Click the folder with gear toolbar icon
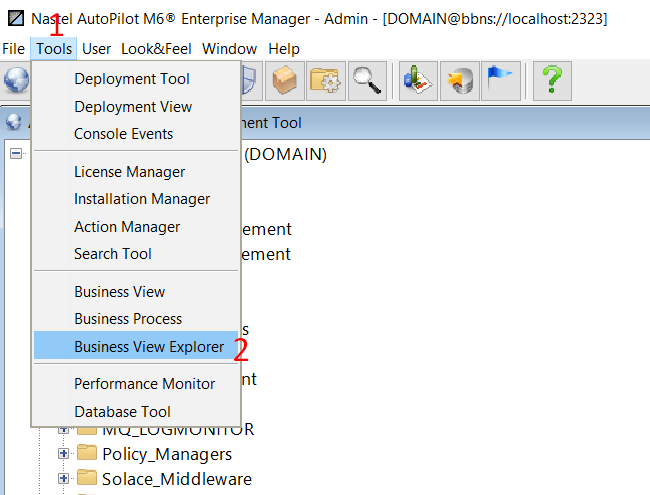This screenshot has width=650, height=495. (x=326, y=81)
